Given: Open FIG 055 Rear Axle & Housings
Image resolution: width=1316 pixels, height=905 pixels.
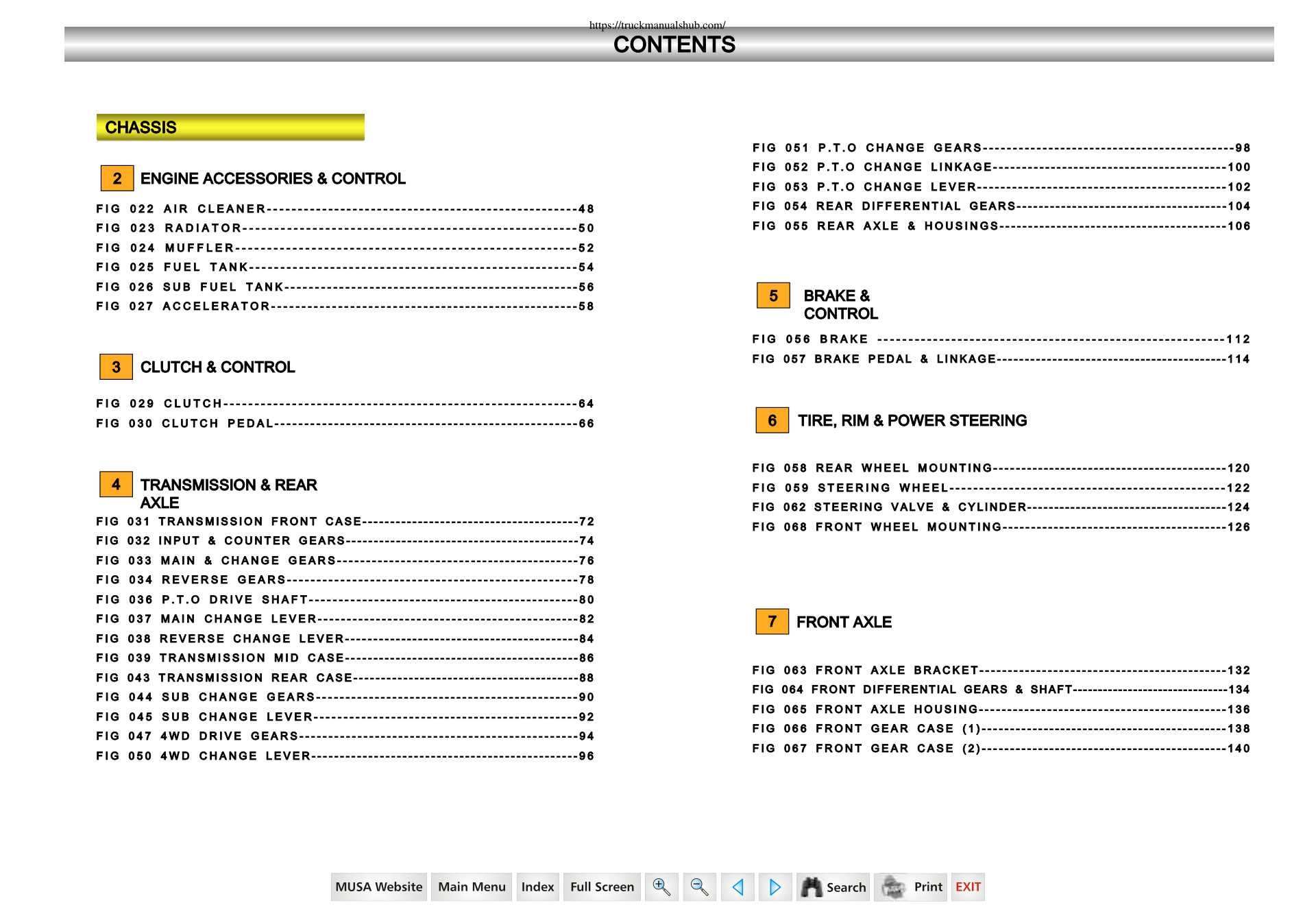Looking at the screenshot, I should click(x=1001, y=226).
